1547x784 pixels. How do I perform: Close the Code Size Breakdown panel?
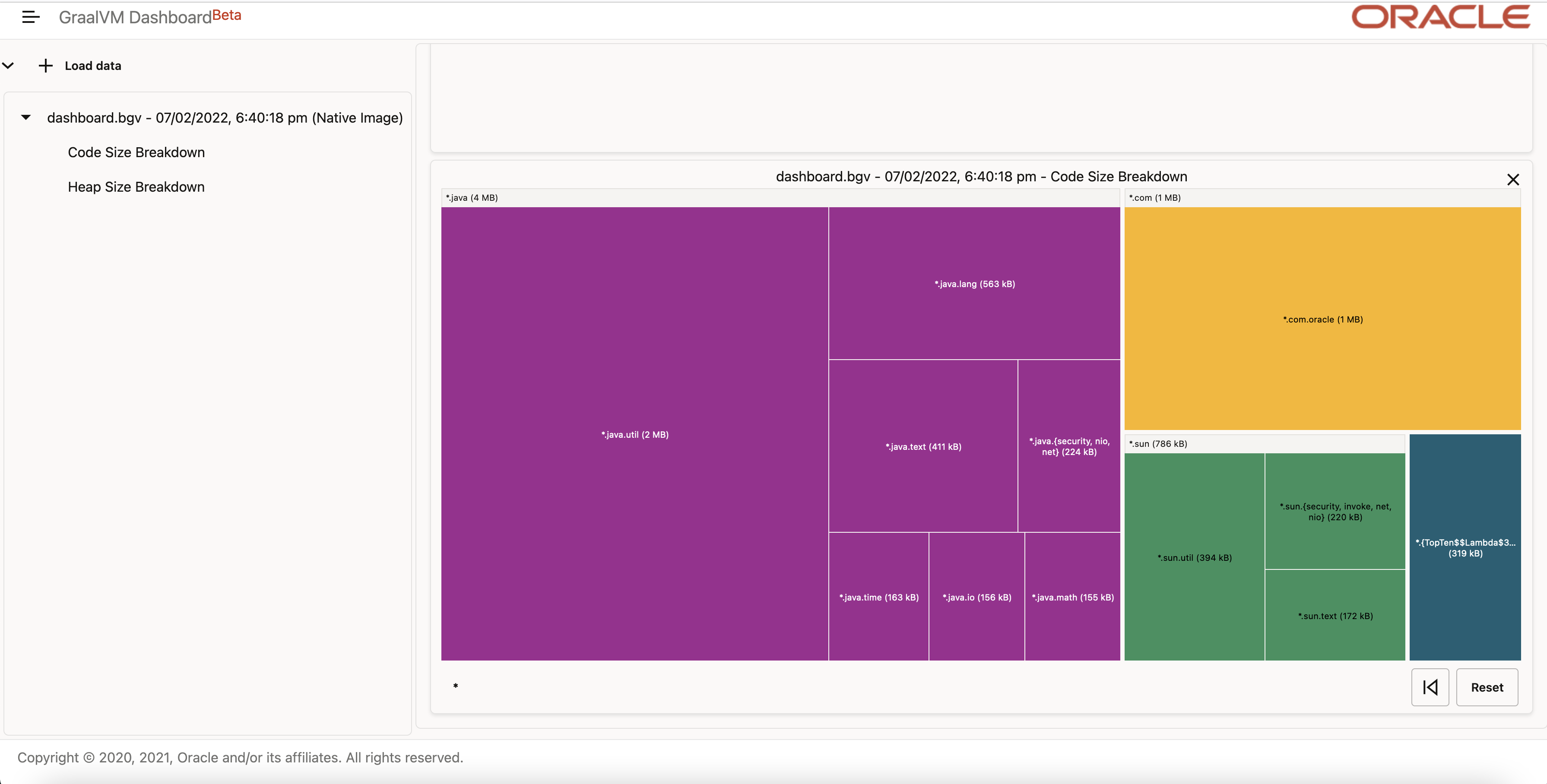tap(1513, 180)
